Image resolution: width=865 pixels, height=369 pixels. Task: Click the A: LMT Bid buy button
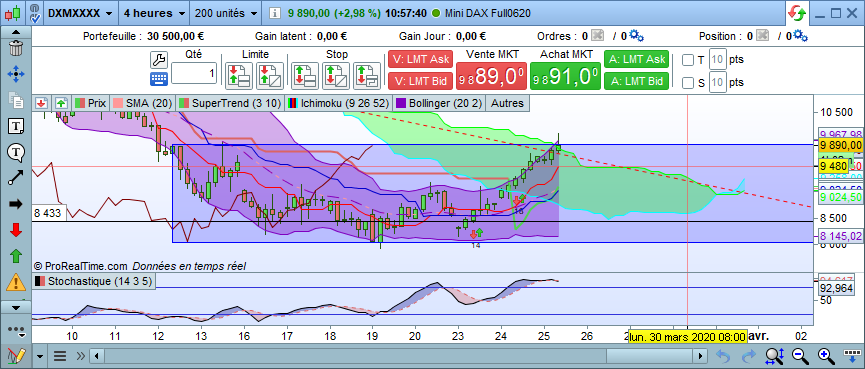coord(637,81)
